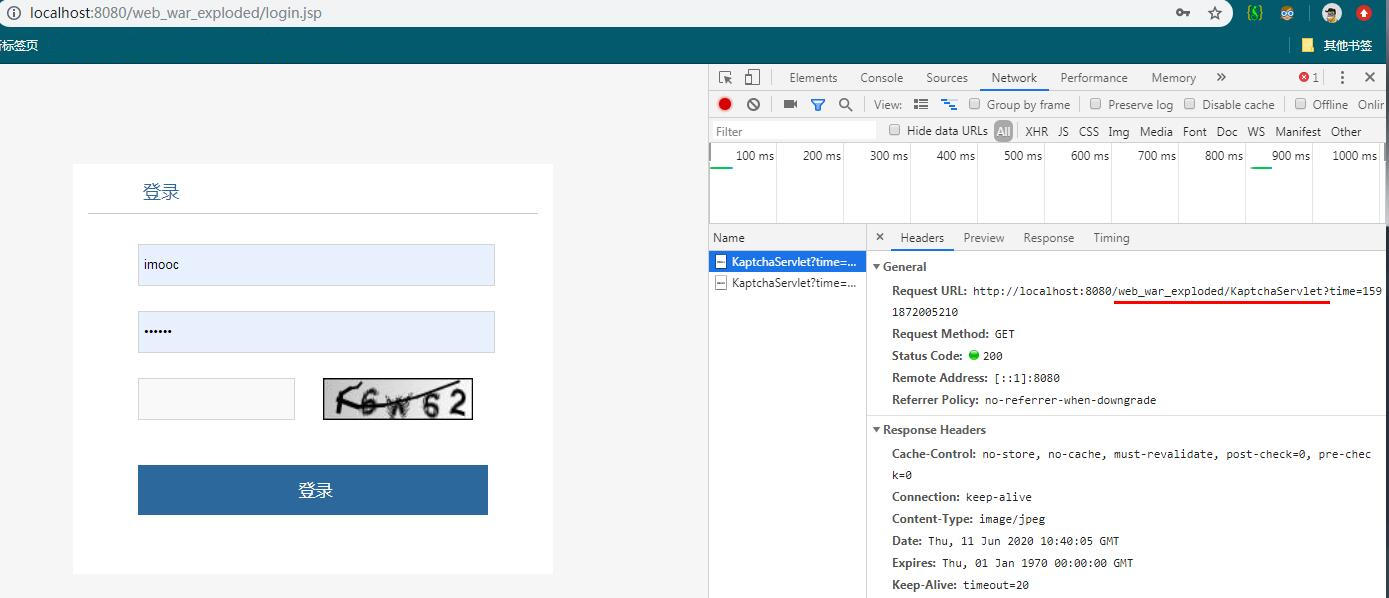Open the Chrome profile avatar
Image resolution: width=1389 pixels, height=598 pixels.
[1331, 13]
